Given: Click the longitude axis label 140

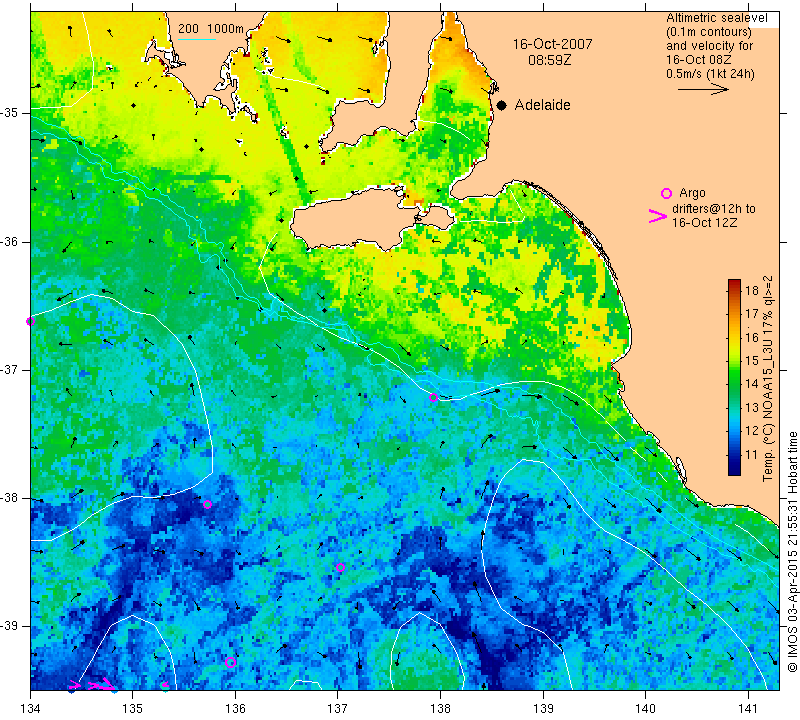Looking at the screenshot, I should (x=645, y=708).
